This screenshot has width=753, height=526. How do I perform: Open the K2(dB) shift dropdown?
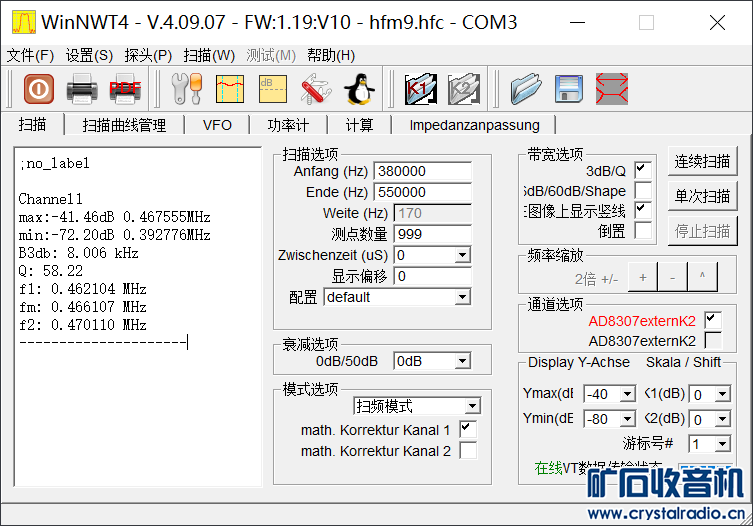click(x=722, y=419)
